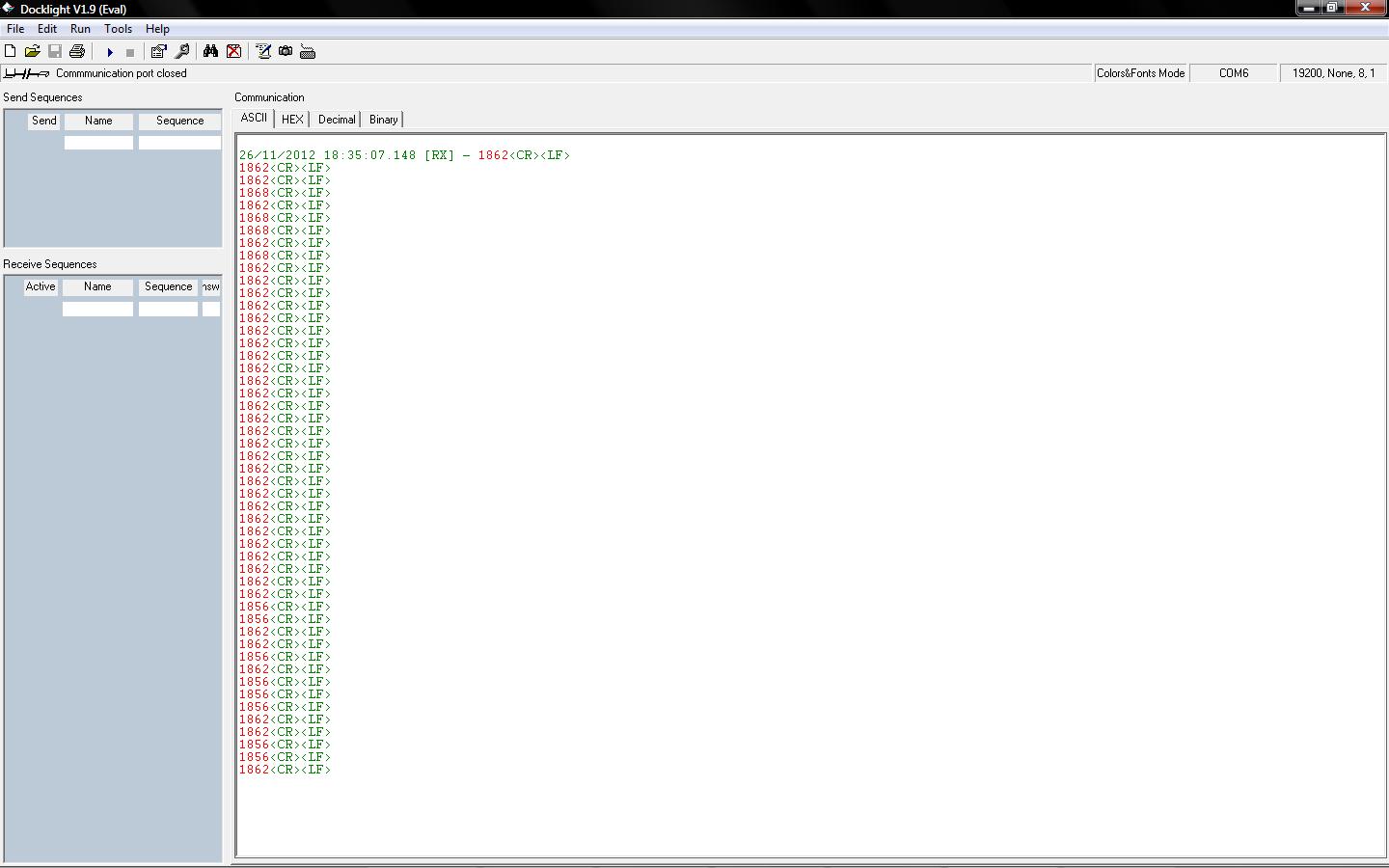Click empty Name cell in Send Sequences
1389x868 pixels.
(x=98, y=143)
